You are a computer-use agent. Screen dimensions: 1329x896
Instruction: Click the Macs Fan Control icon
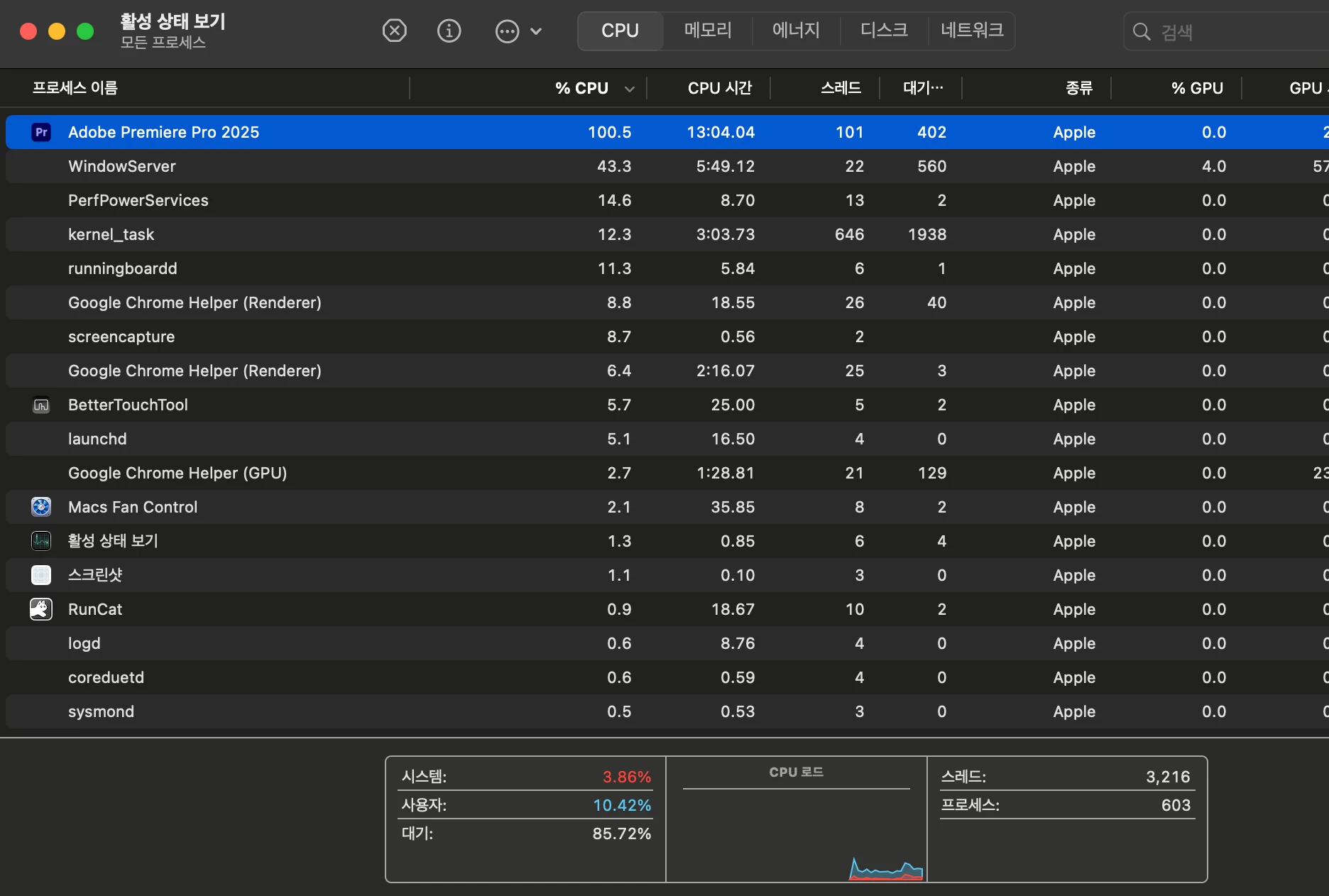(x=42, y=507)
